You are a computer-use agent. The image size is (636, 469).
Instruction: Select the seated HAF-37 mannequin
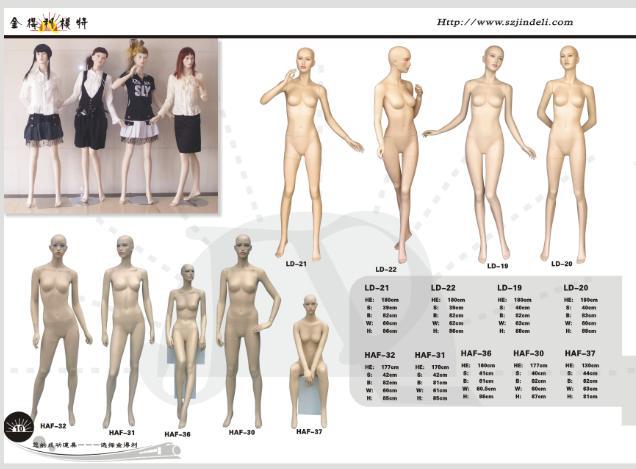coord(310,360)
